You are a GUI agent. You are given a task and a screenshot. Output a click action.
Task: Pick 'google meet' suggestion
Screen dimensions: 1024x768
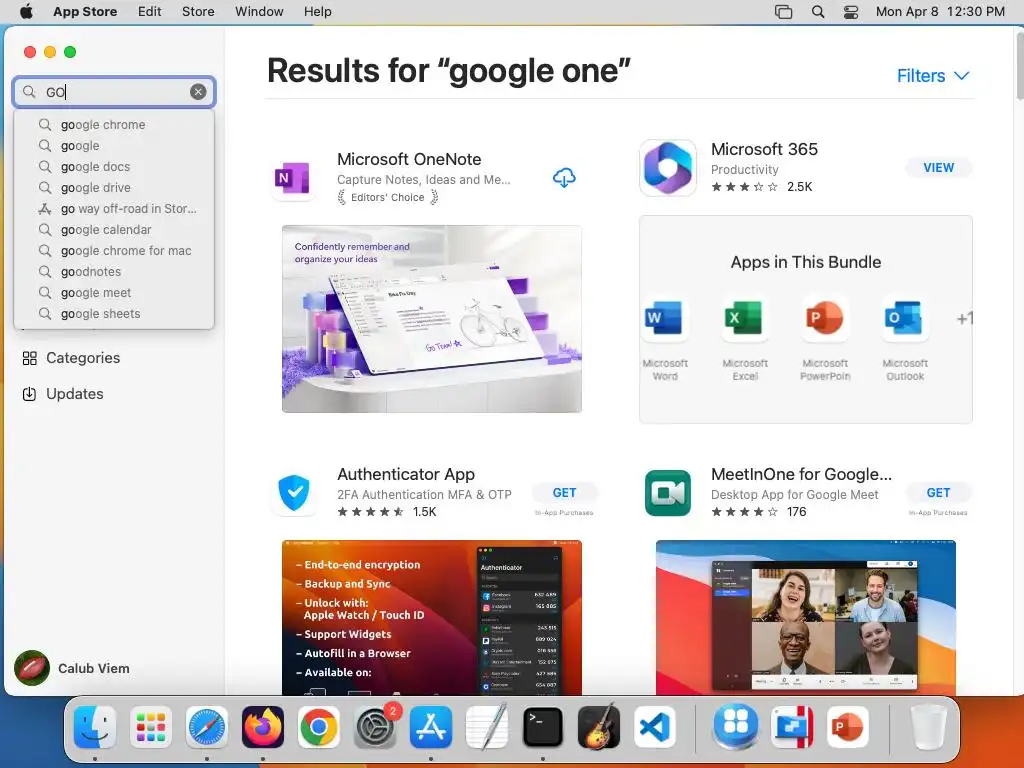pos(114,293)
